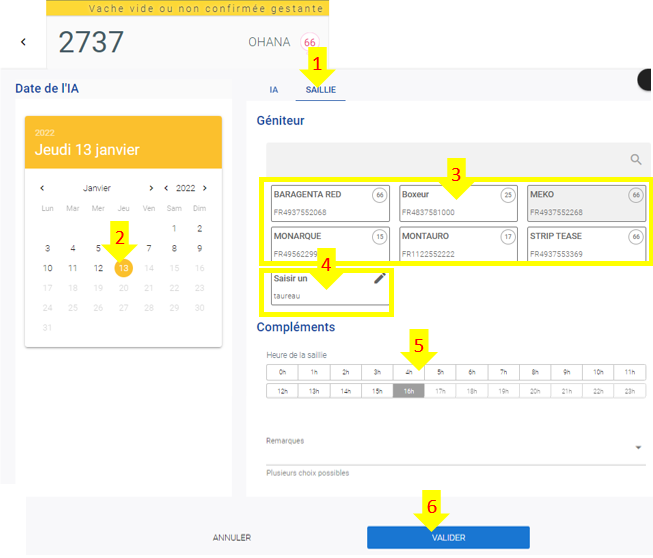Click the OHANA name label
The width and height of the screenshot is (653, 558).
click(x=269, y=42)
